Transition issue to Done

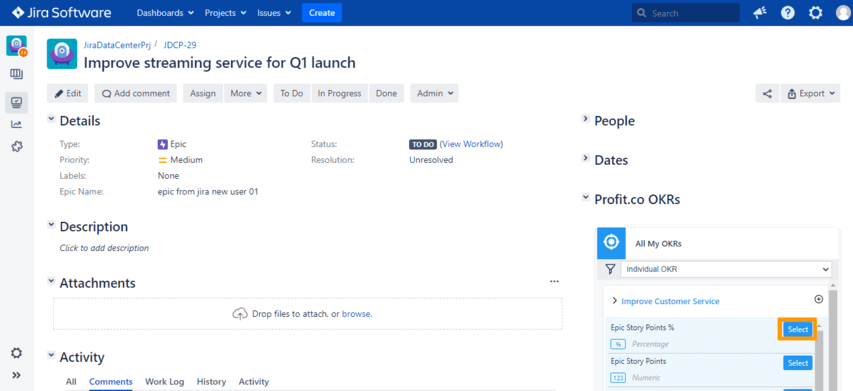[386, 94]
